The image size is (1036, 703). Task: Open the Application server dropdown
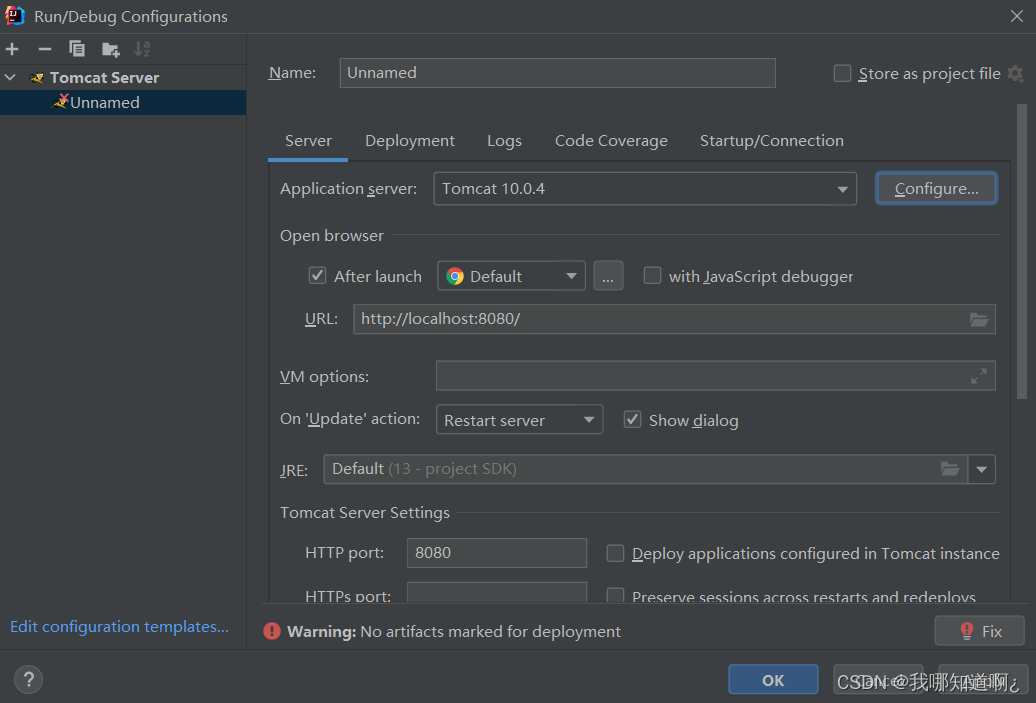pyautogui.click(x=645, y=189)
